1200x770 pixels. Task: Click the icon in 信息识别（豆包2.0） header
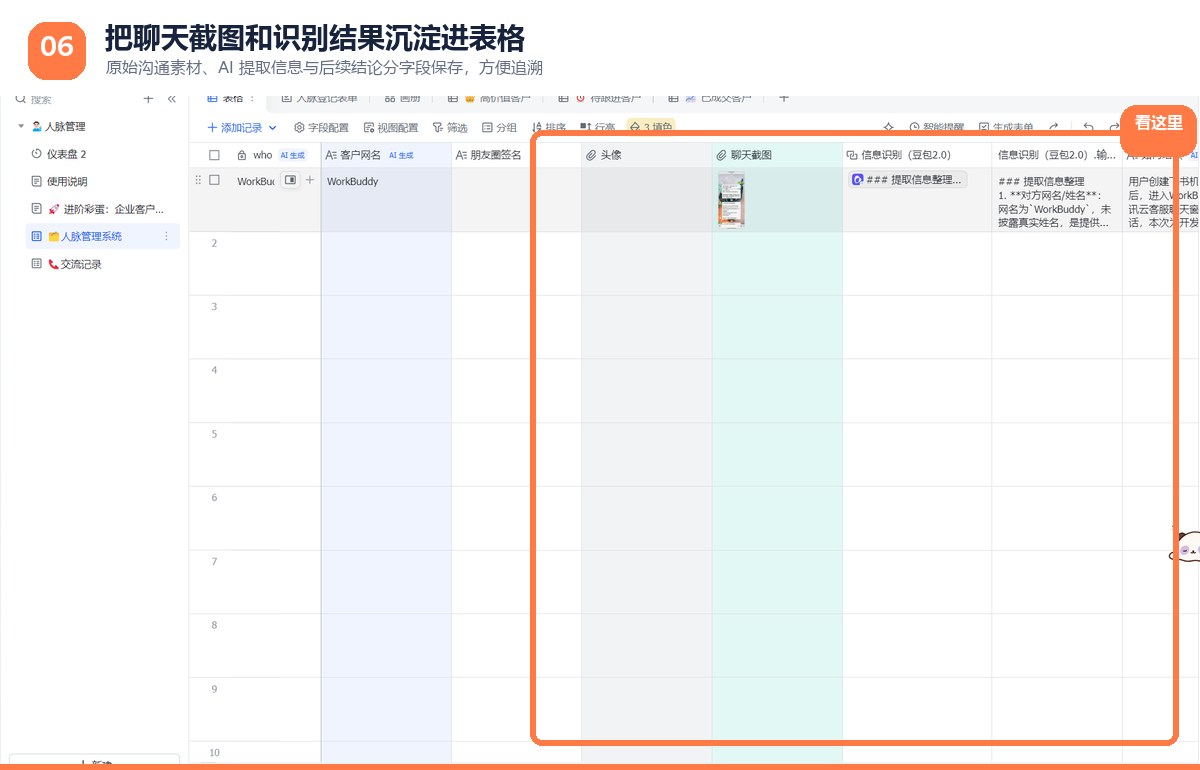pos(852,155)
